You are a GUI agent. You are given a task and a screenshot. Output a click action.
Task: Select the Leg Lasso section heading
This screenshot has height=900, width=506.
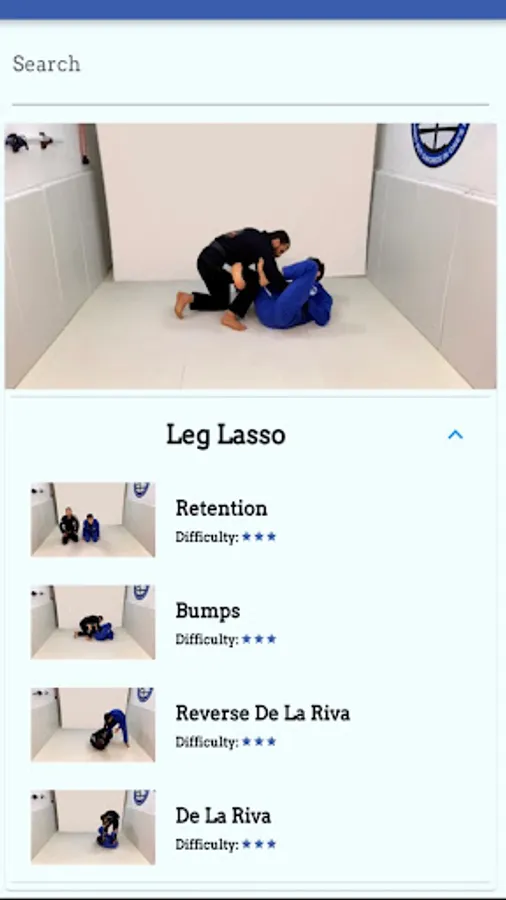coord(225,435)
